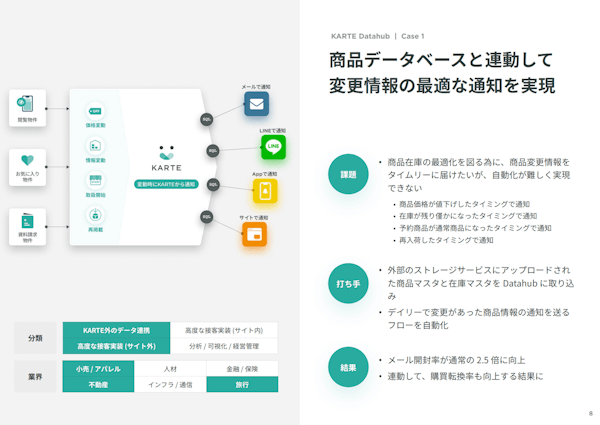
Task: Select the インフラ / 通信 cell
Action: click(170, 384)
